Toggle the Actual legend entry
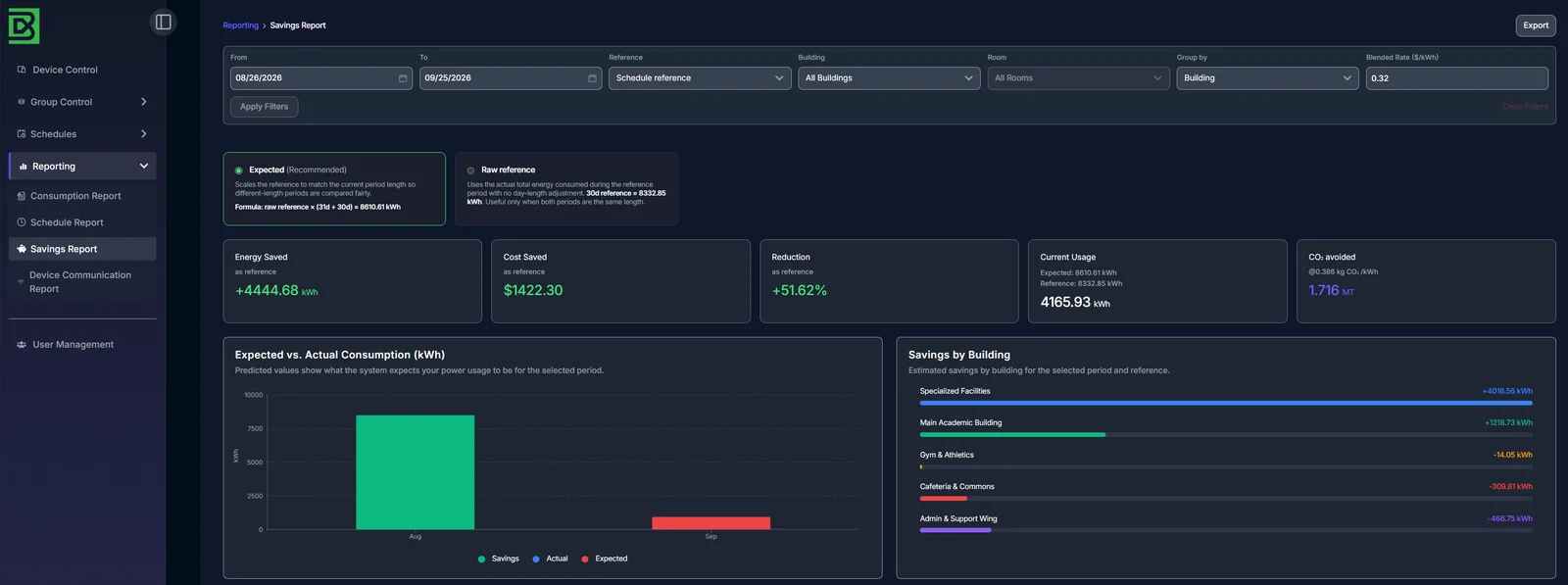This screenshot has width=1568, height=585. pos(550,559)
